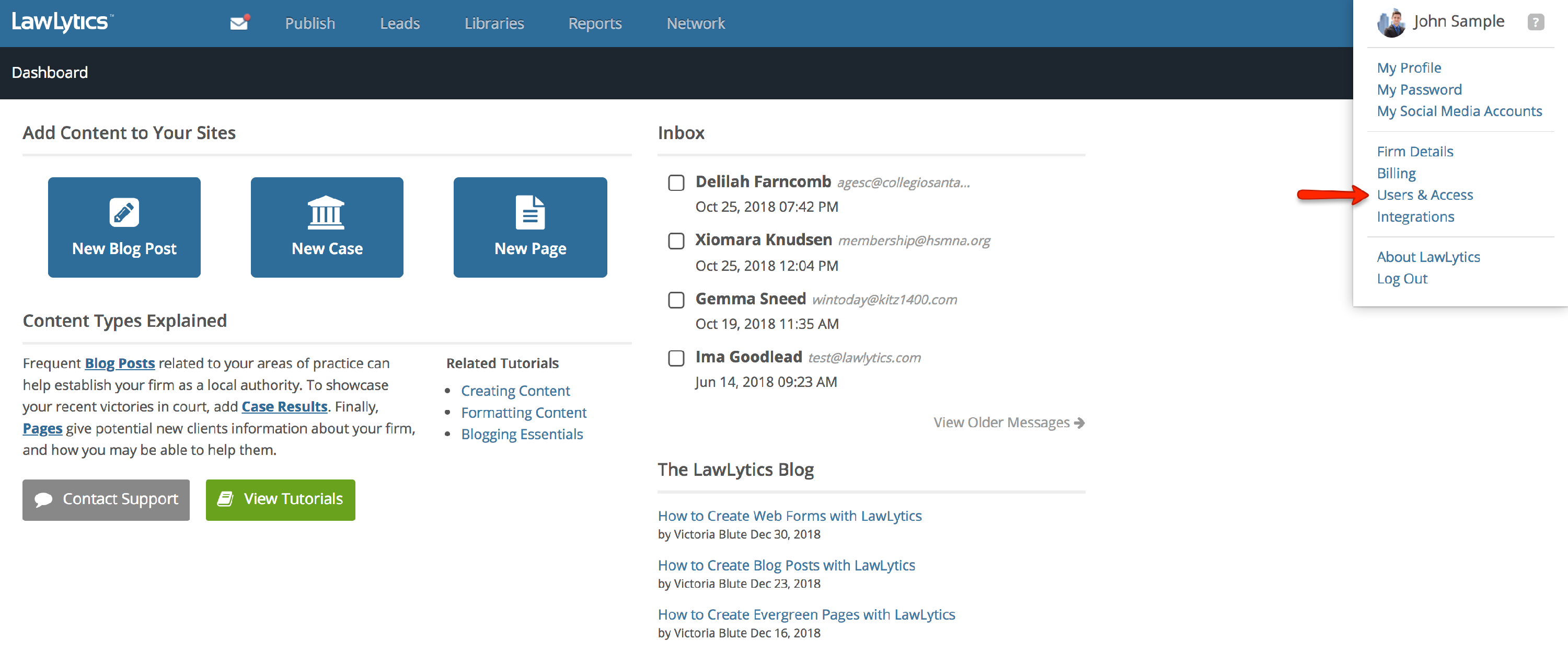This screenshot has height=651, width=1568.
Task: Click the New Case button
Action: click(327, 227)
